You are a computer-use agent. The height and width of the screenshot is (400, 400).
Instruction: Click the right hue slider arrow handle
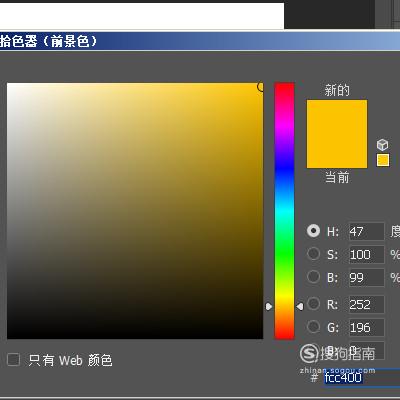[300, 306]
